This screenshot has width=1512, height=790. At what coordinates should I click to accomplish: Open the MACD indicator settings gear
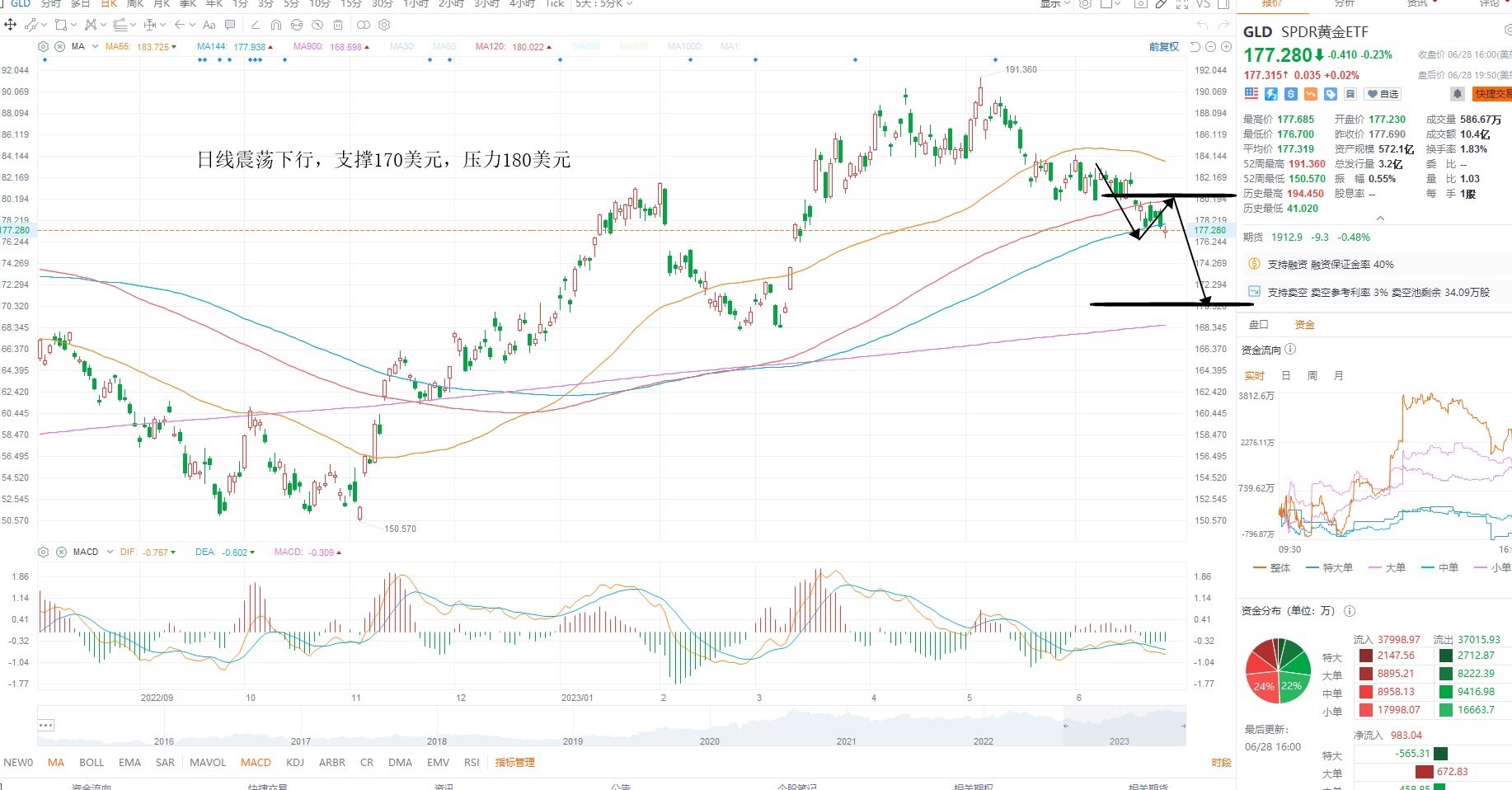[43, 552]
